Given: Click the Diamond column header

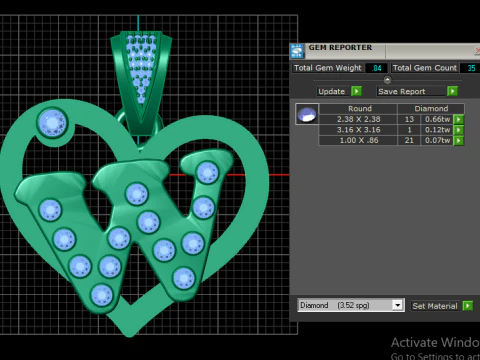Looking at the screenshot, I should 431,109.
